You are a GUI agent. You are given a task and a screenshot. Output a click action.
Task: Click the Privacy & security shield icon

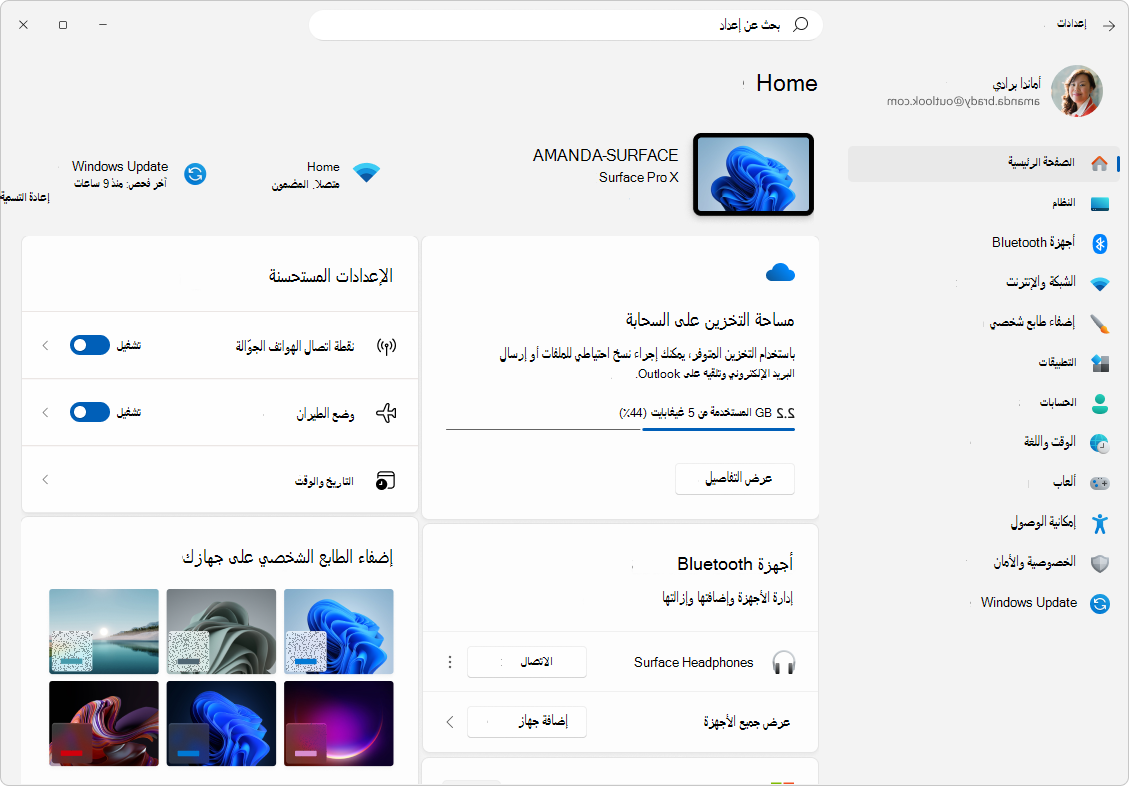point(1099,563)
